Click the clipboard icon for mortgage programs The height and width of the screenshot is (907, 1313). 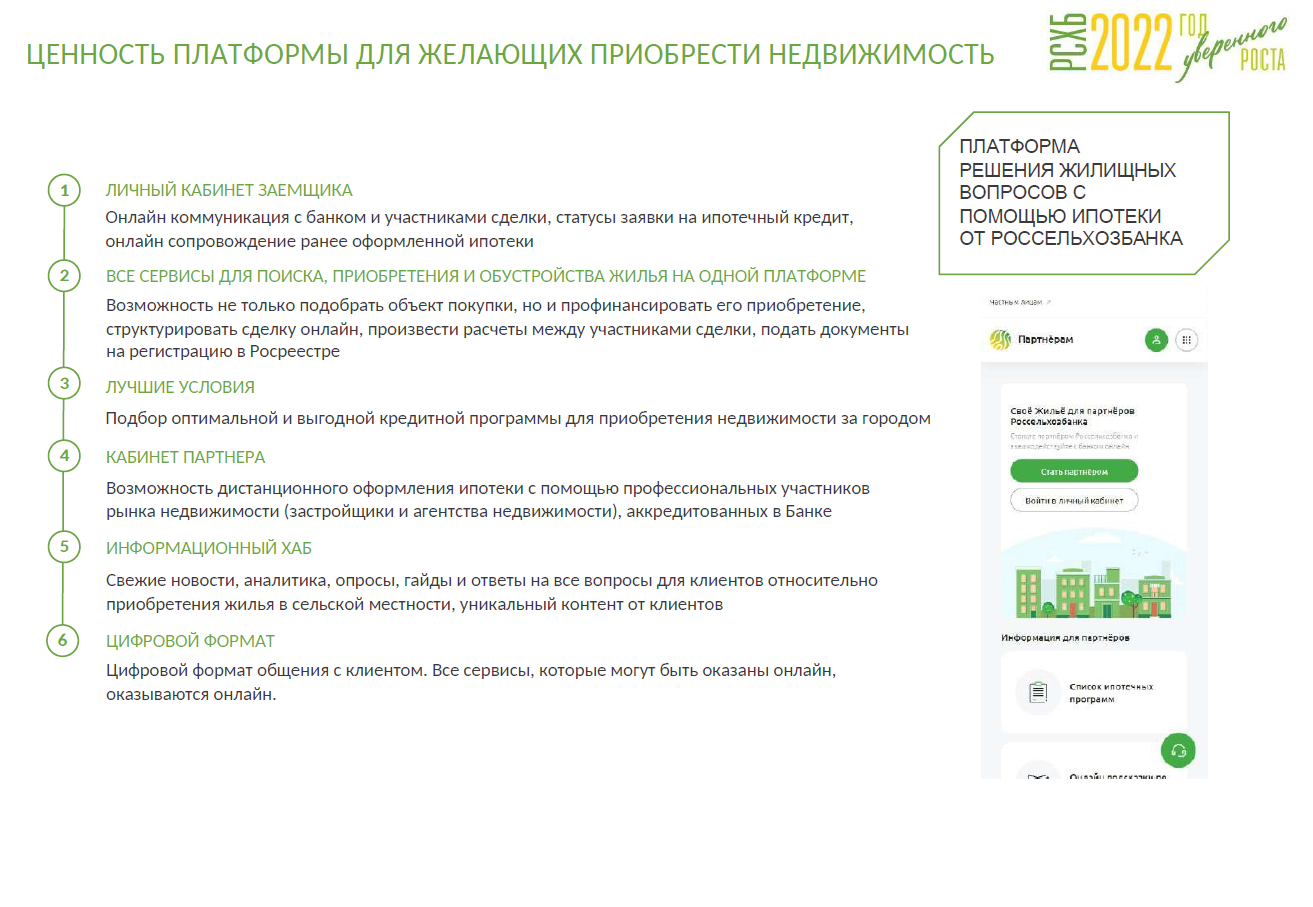[1037, 692]
